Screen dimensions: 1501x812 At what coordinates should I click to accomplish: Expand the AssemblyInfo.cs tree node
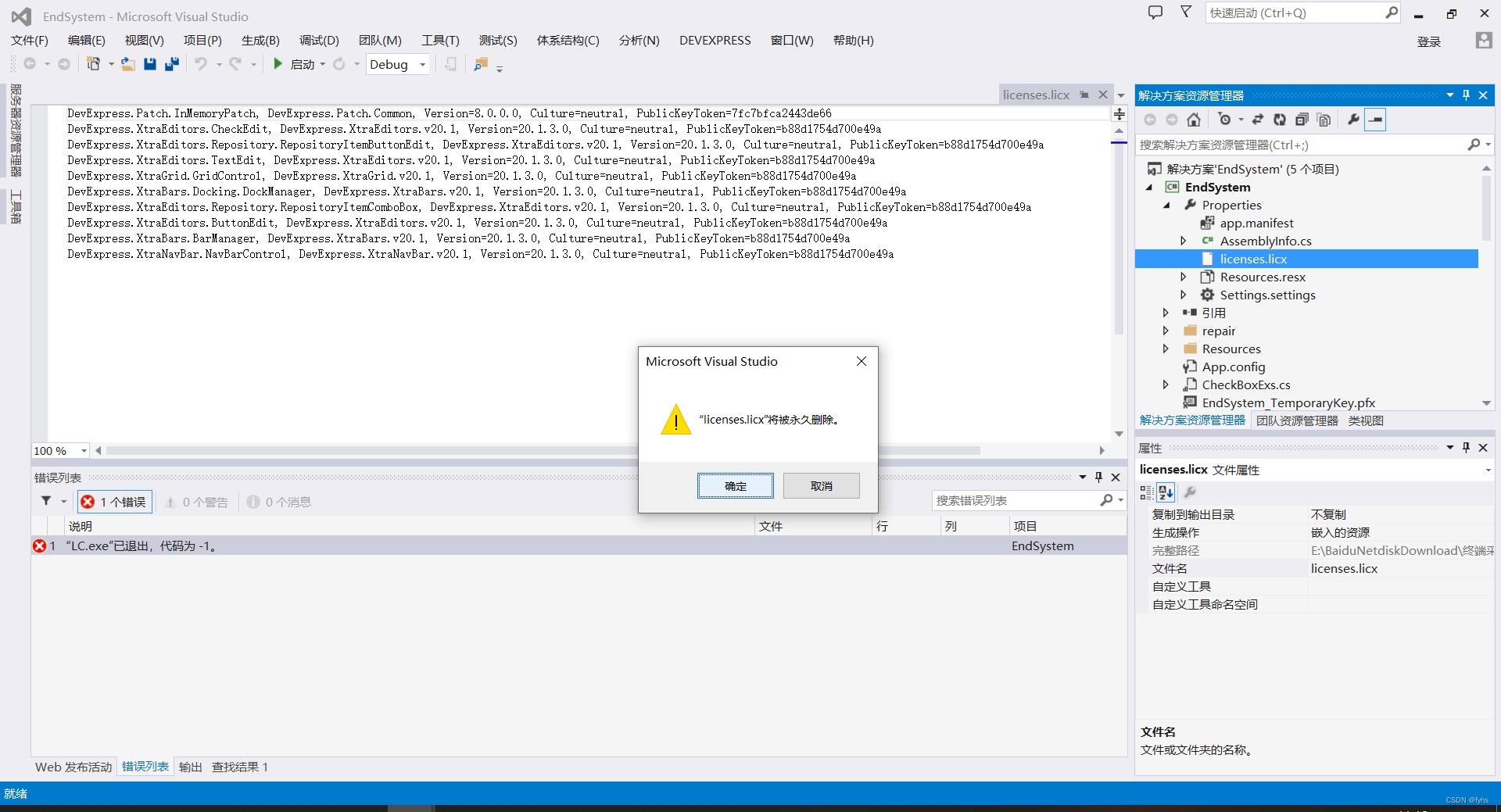(x=1184, y=241)
